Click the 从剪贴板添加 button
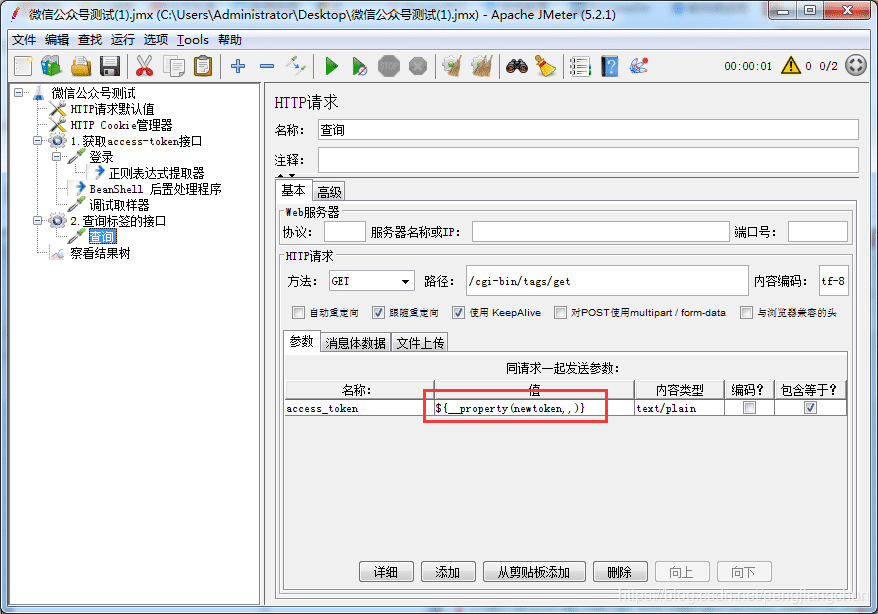 tap(534, 572)
